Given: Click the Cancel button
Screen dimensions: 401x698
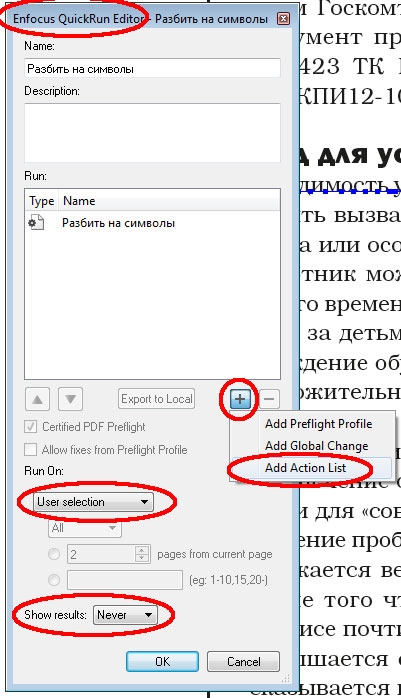Looking at the screenshot, I should click(x=243, y=661).
